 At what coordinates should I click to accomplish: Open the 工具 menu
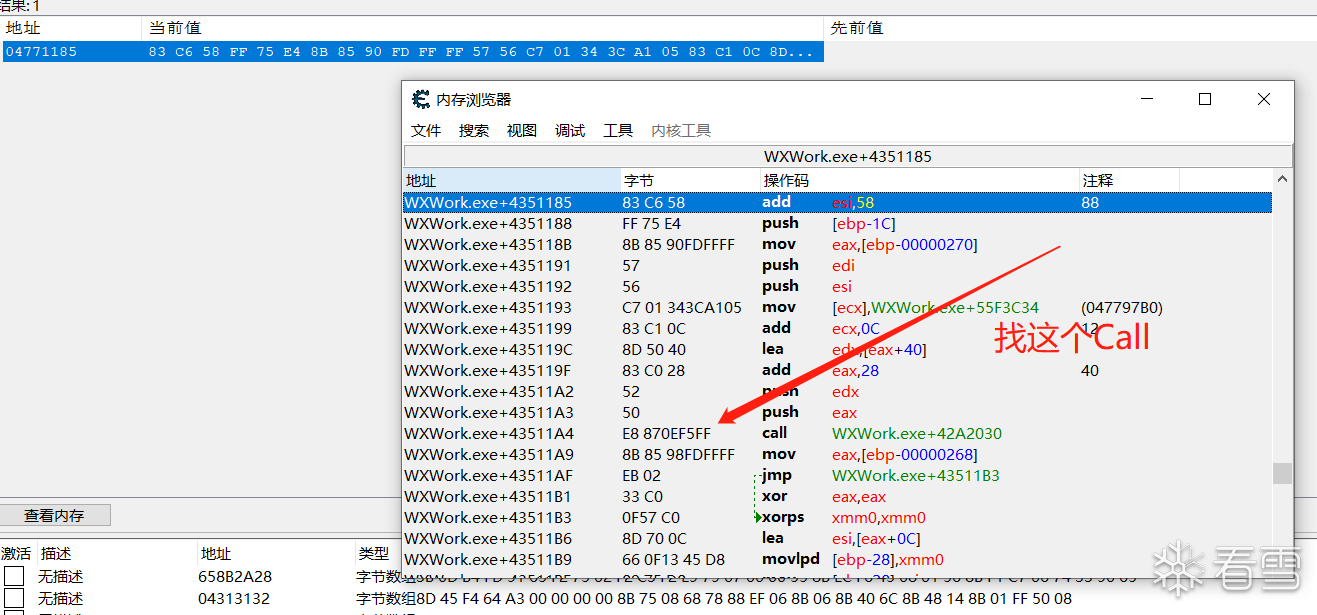coord(618,131)
